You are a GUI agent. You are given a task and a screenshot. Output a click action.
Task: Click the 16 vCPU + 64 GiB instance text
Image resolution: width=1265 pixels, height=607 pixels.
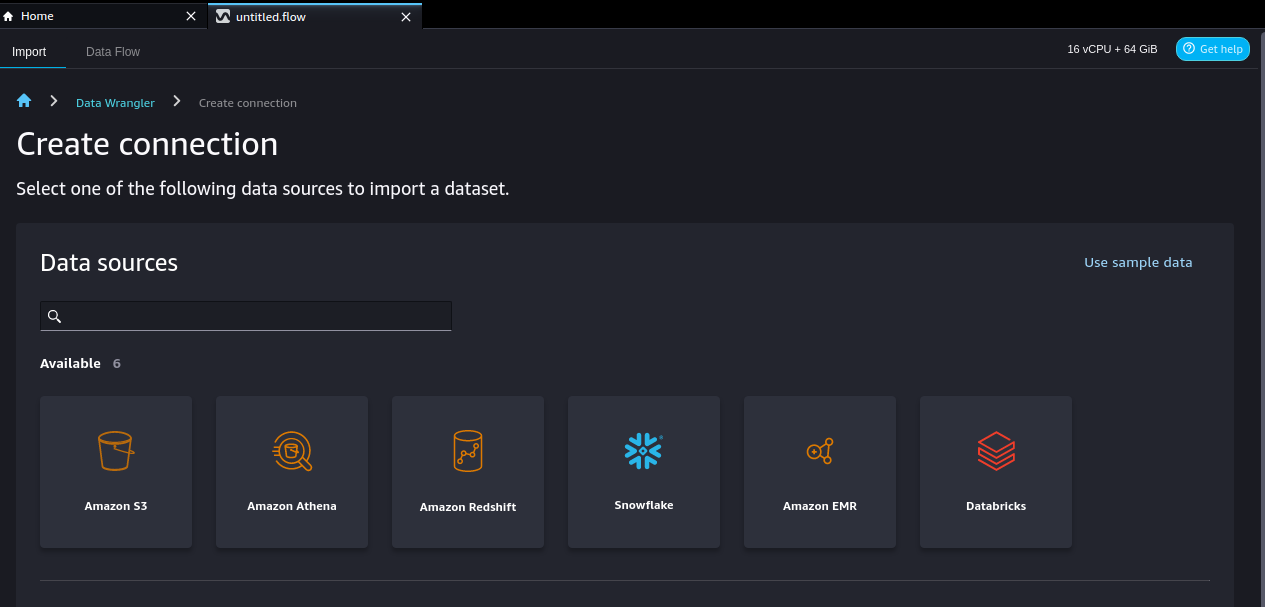[x=1112, y=49]
